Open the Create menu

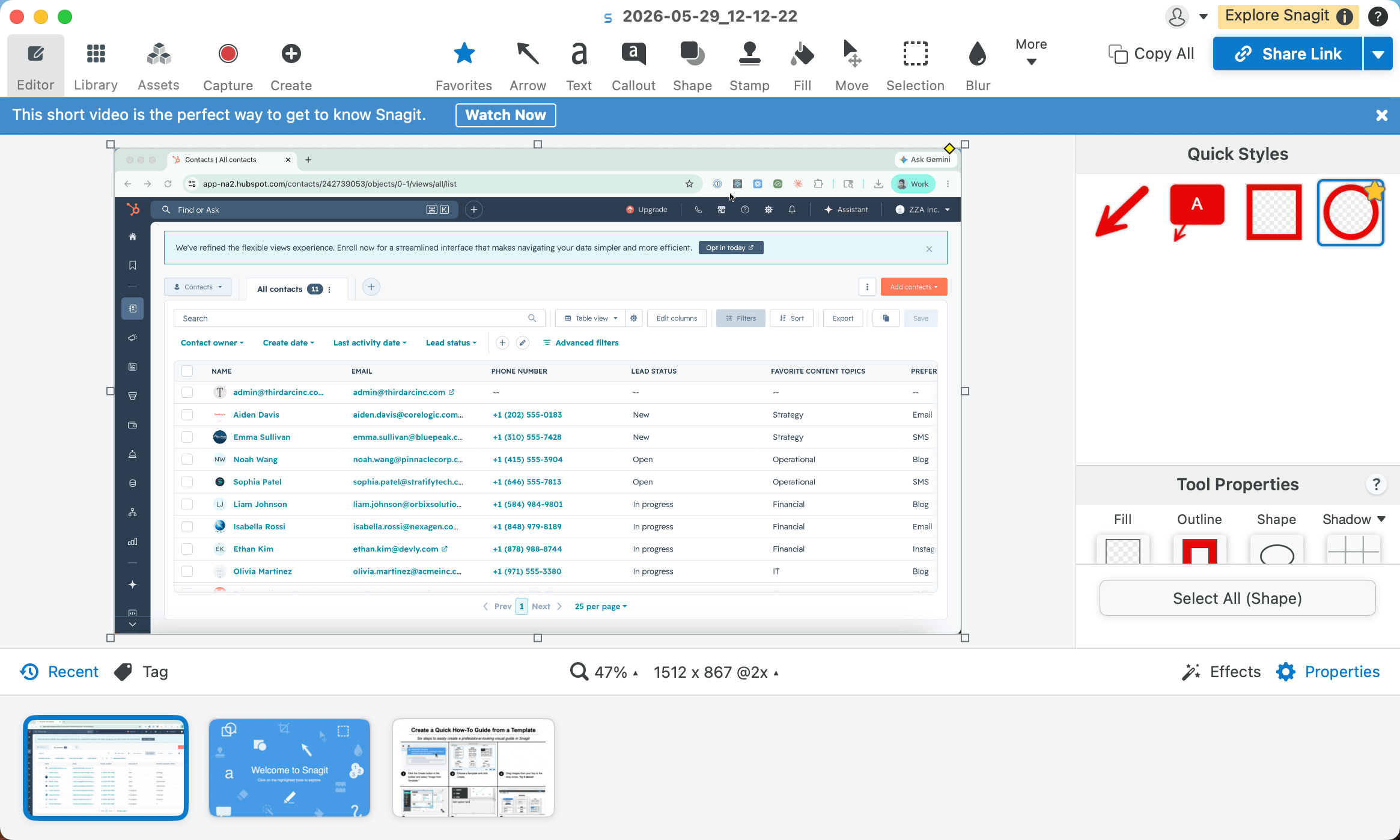(x=291, y=65)
